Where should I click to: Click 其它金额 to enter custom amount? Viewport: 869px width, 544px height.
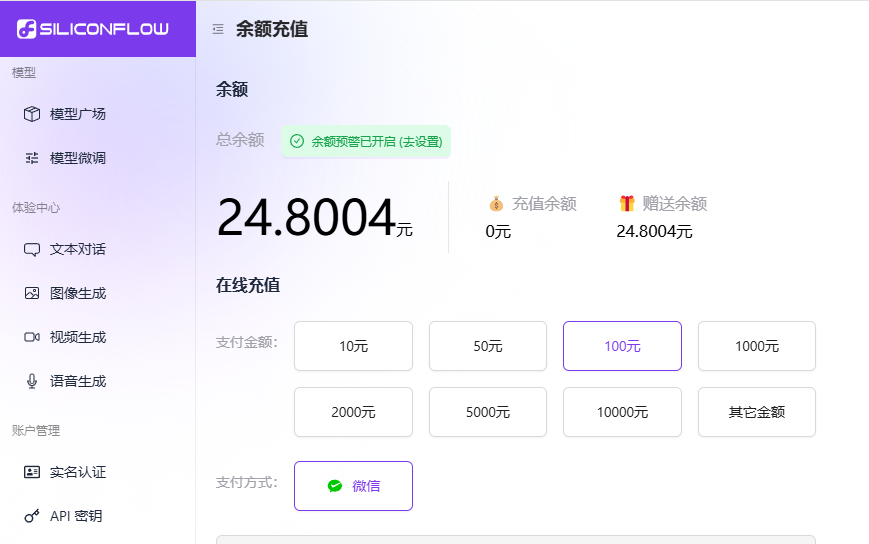pyautogui.click(x=756, y=412)
